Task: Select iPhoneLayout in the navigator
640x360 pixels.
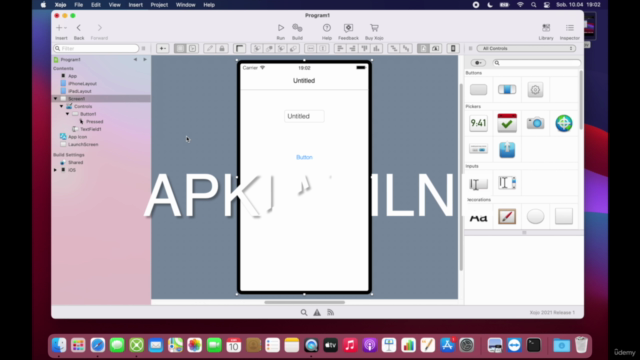Action: tap(82, 84)
